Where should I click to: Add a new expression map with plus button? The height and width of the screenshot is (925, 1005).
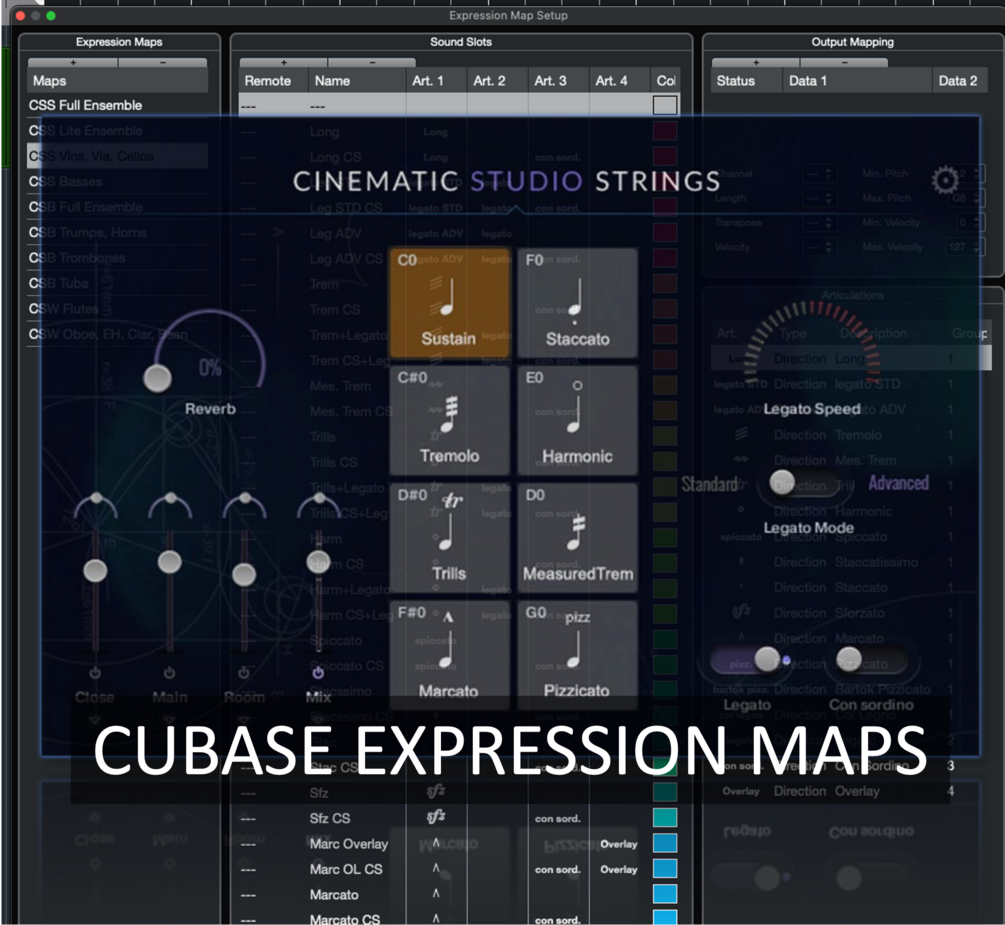pyautogui.click(x=73, y=62)
